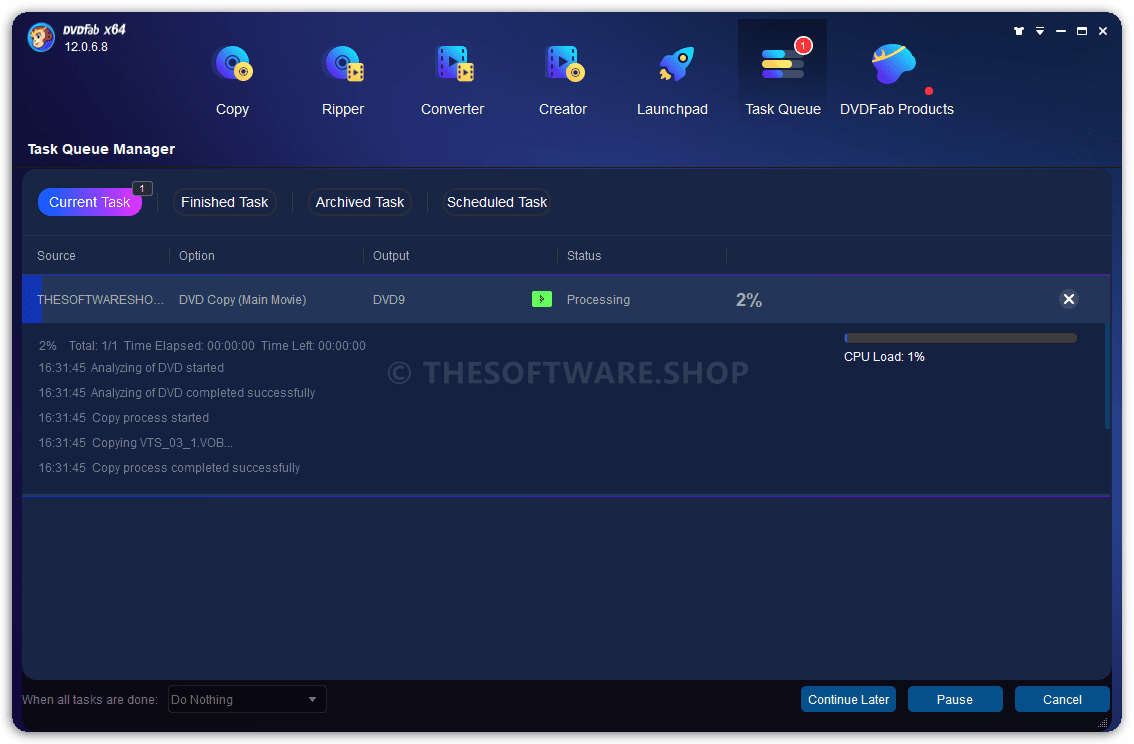Click the version number 12.0.6.8
Screen dimensions: 1134x744
click(x=86, y=47)
